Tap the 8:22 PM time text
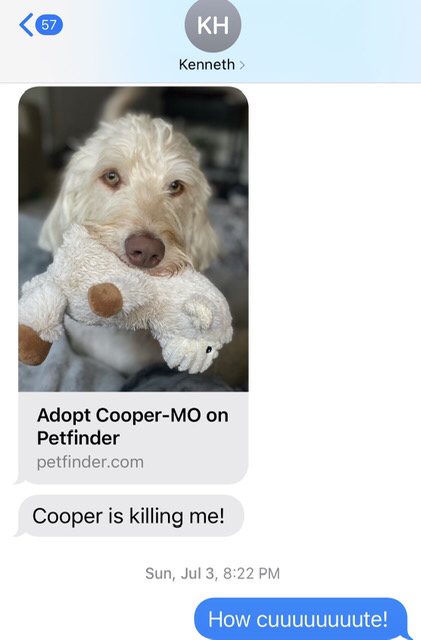This screenshot has width=421, height=640. (x=252, y=573)
